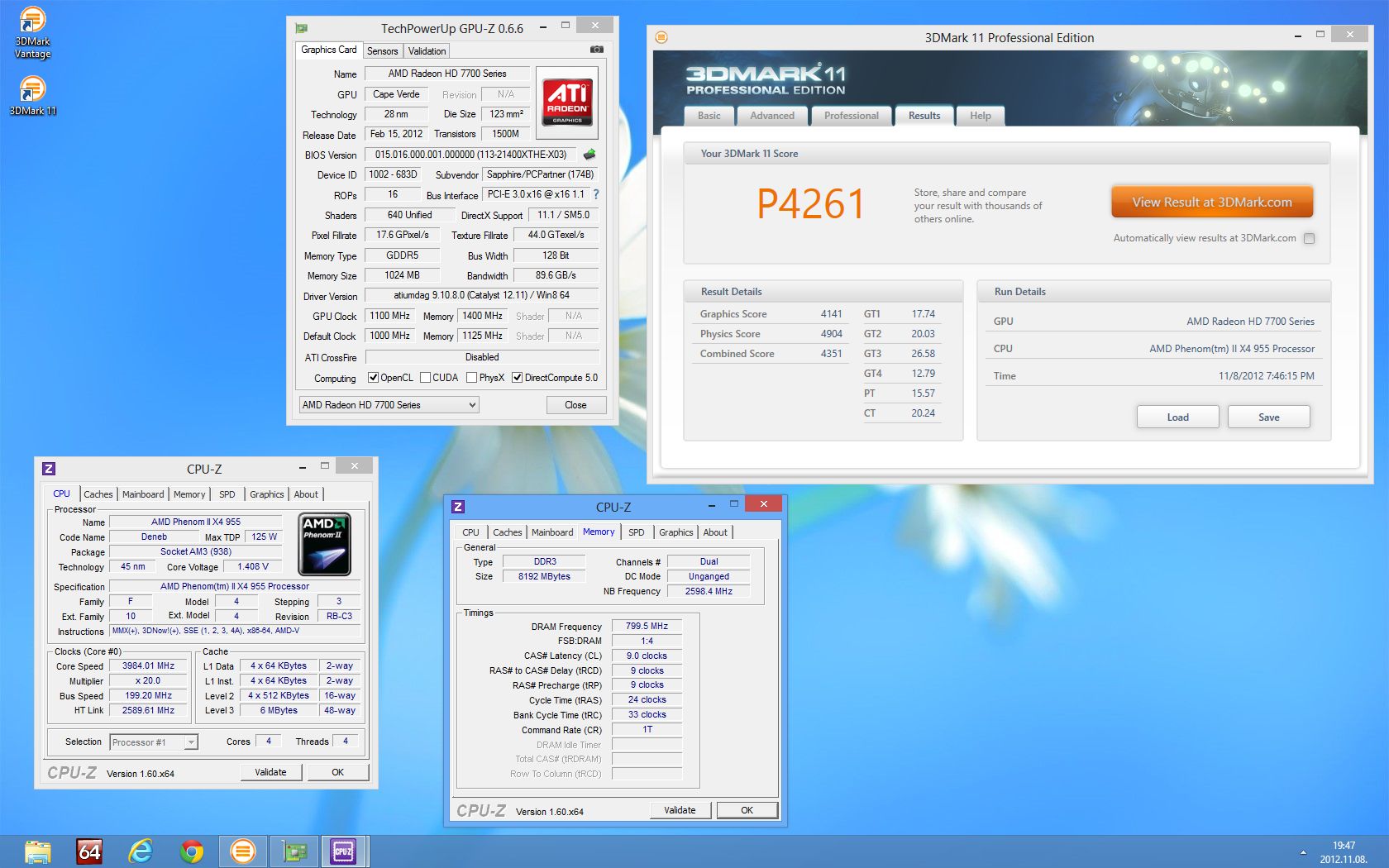This screenshot has width=1389, height=868.
Task: Take a screenshot with GPU-Z camera icon
Action: pyautogui.click(x=596, y=50)
